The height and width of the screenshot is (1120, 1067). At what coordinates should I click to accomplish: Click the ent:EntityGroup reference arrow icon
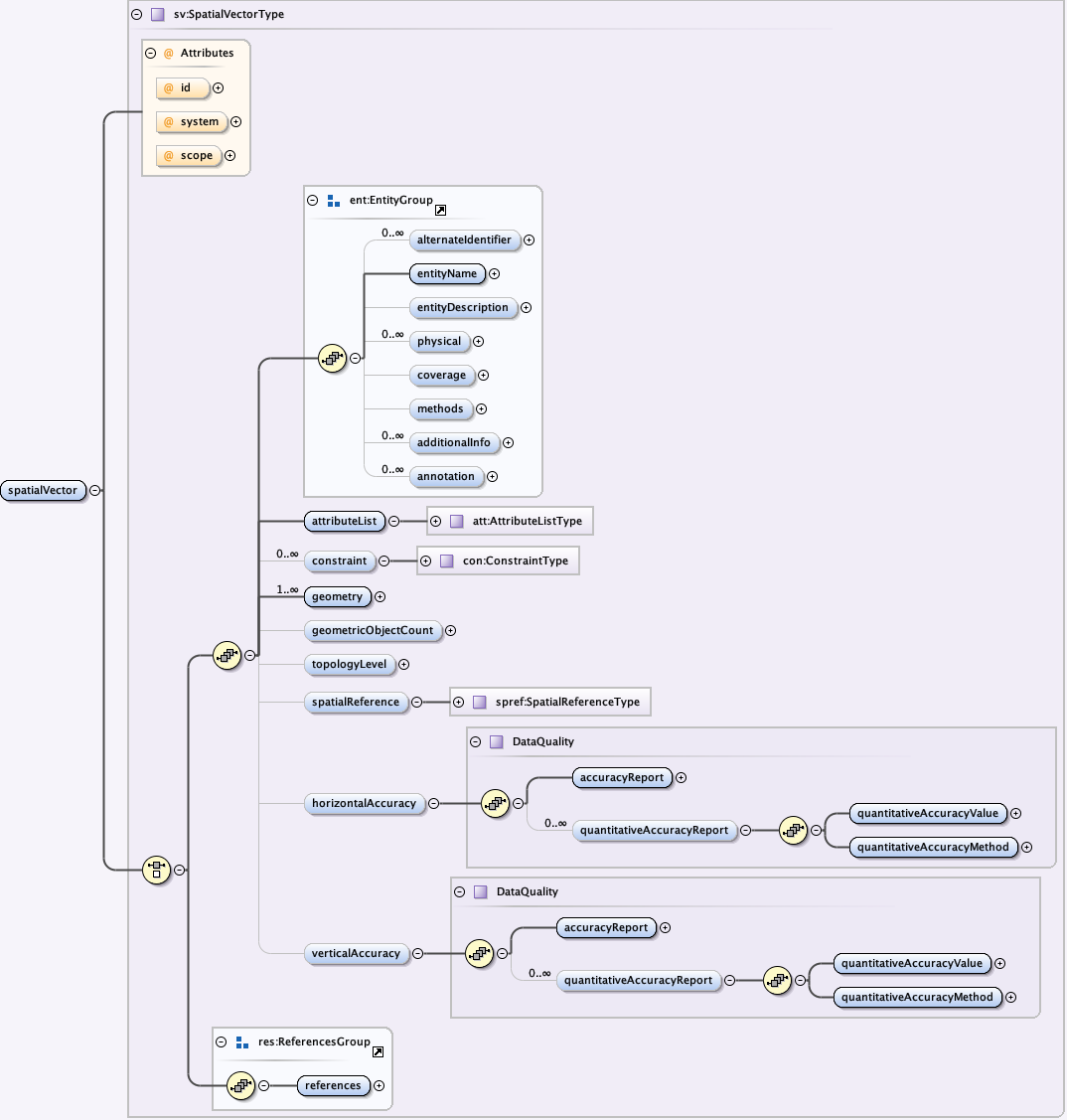(441, 210)
